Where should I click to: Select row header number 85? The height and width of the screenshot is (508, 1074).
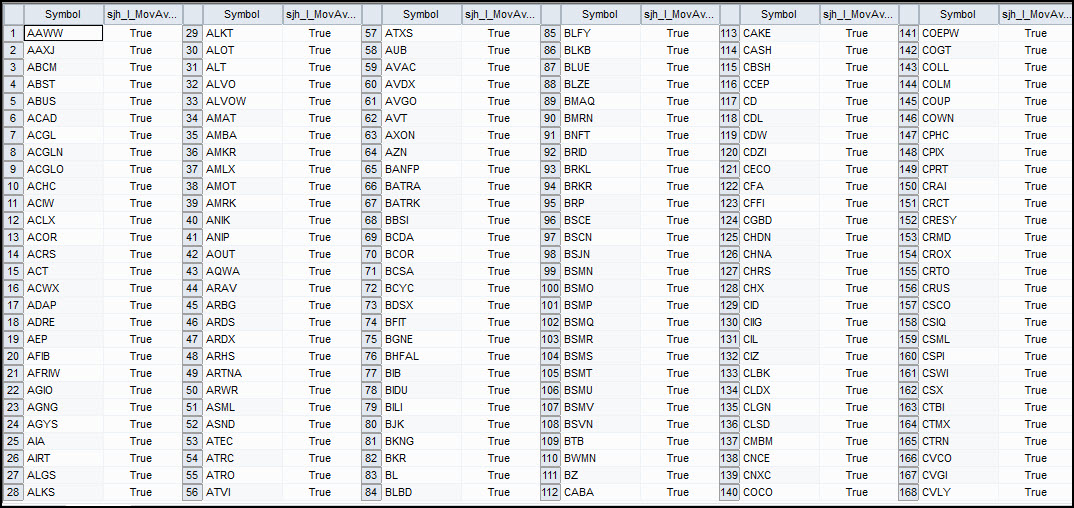550,33
